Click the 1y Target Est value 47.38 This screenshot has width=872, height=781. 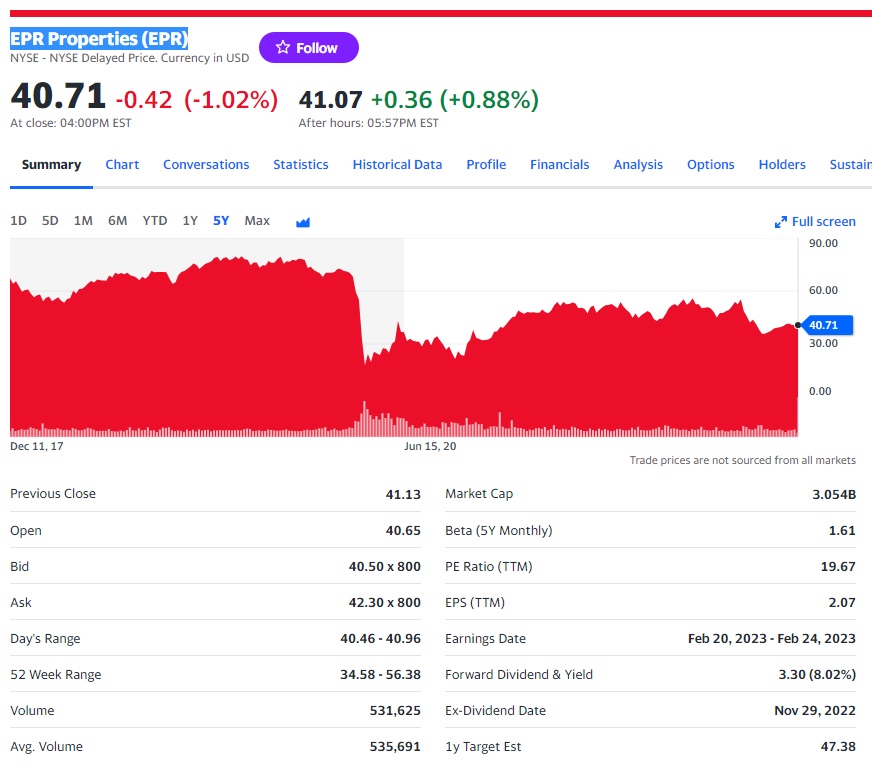pos(838,747)
